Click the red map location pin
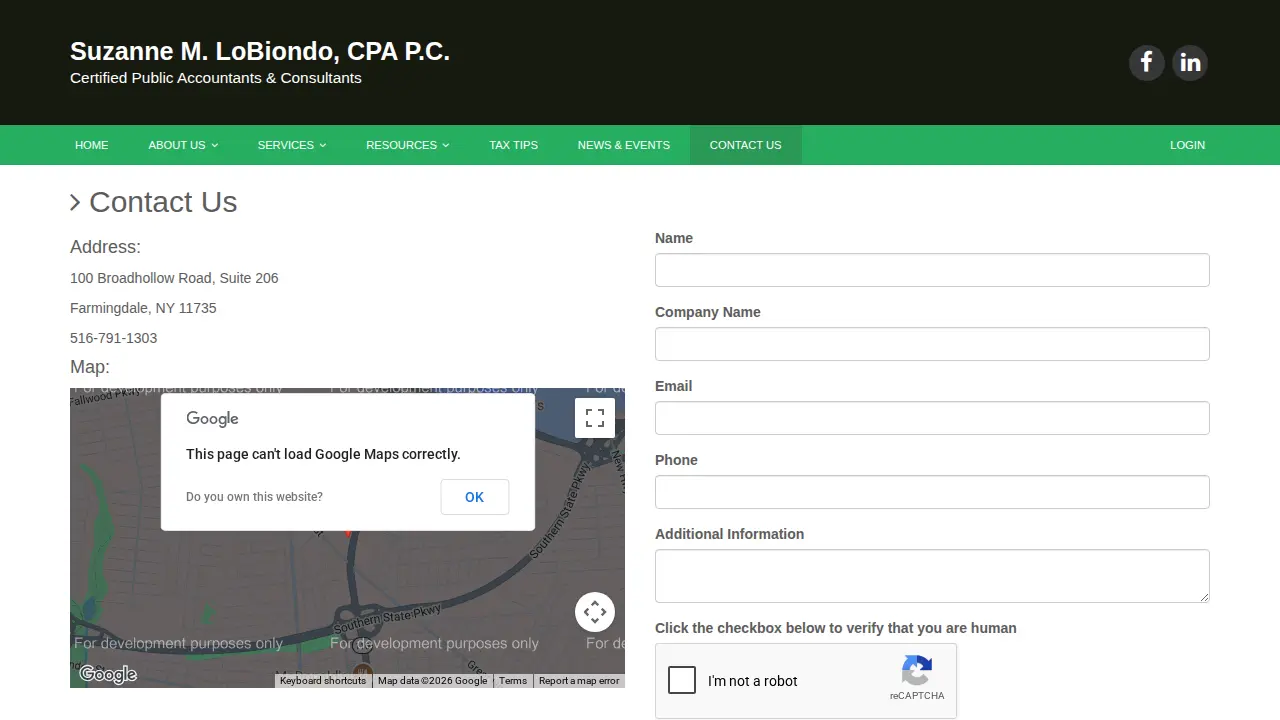The height and width of the screenshot is (720, 1280). (x=348, y=533)
